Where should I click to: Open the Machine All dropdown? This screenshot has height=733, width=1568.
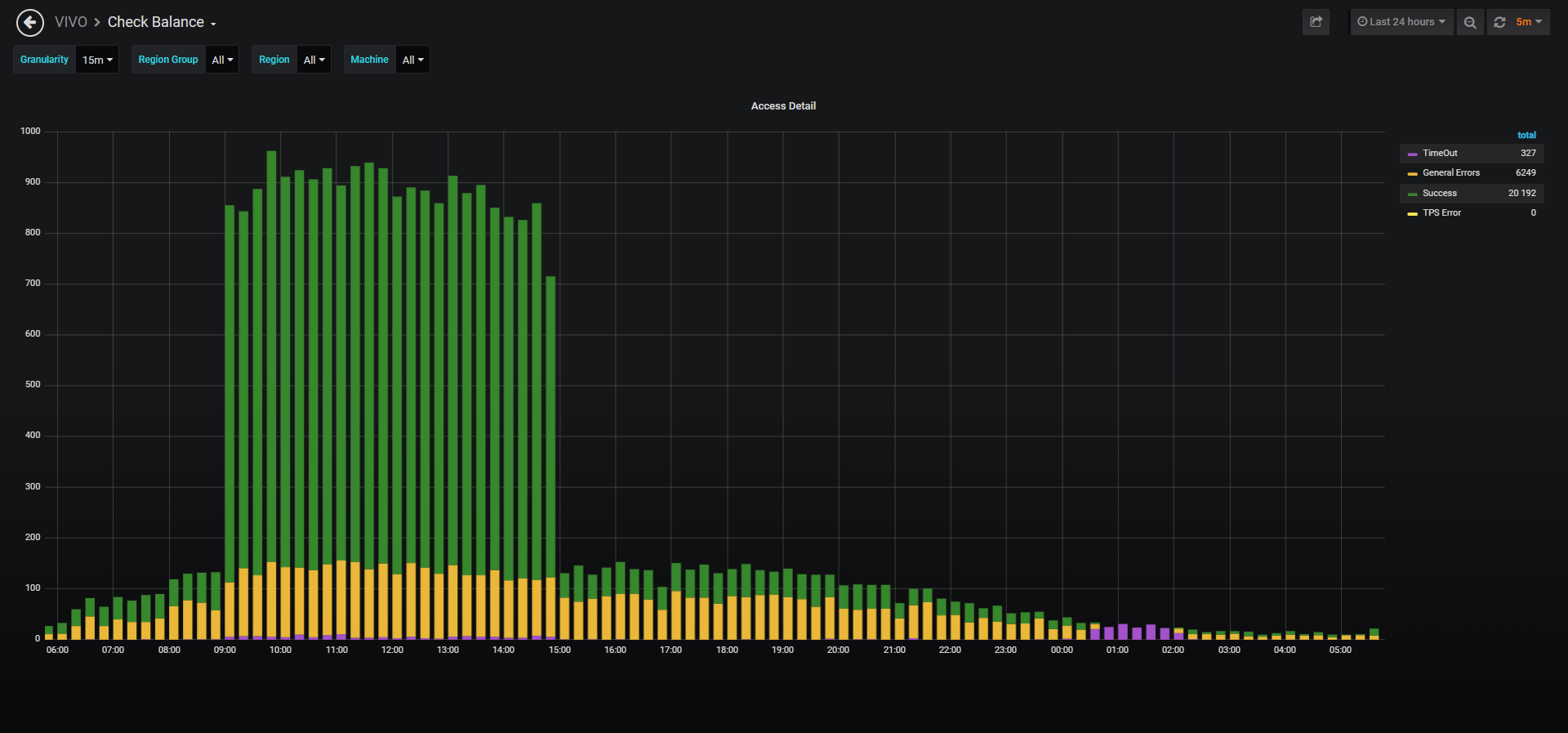[x=412, y=60]
